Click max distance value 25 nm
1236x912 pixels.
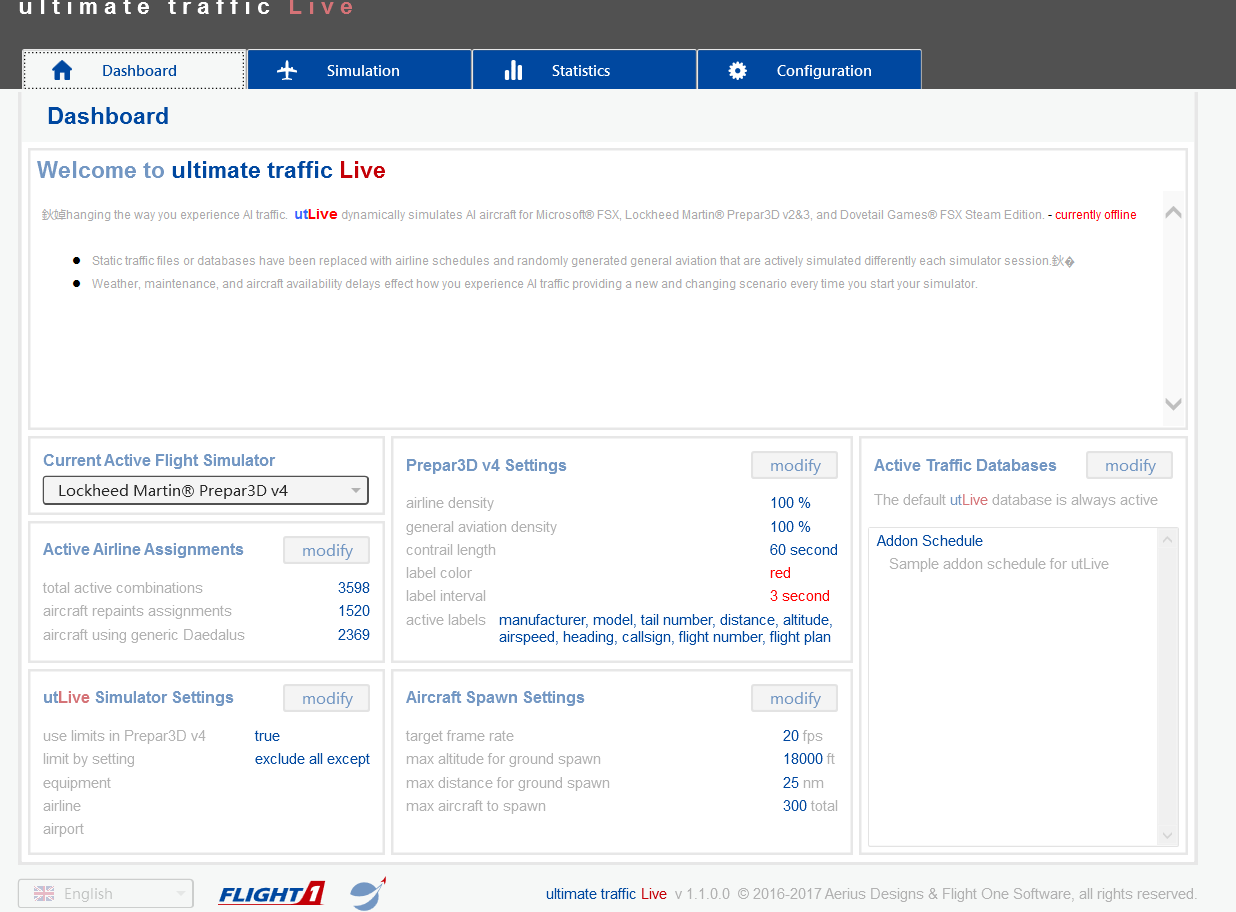click(x=805, y=783)
